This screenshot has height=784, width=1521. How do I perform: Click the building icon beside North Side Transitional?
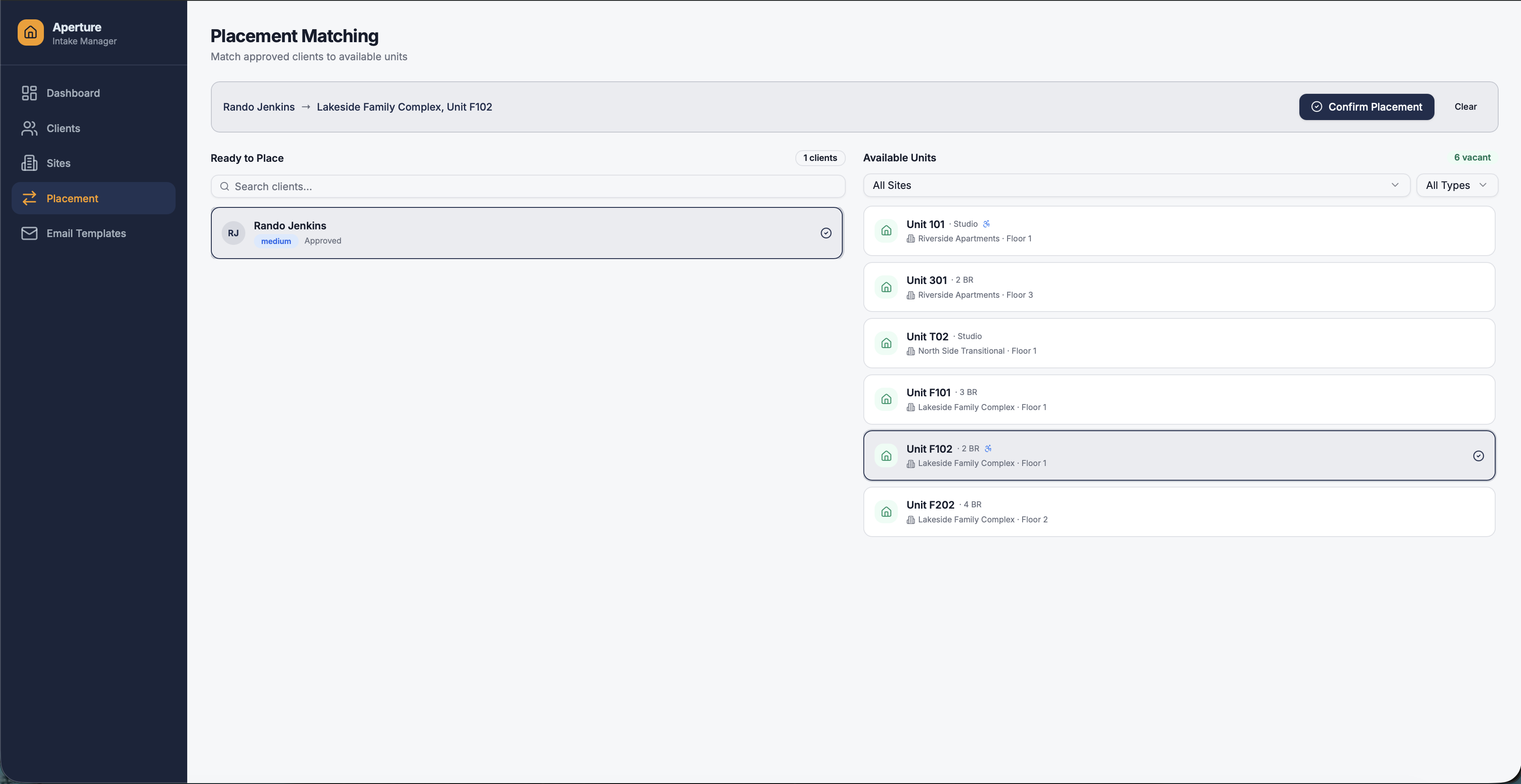(910, 351)
